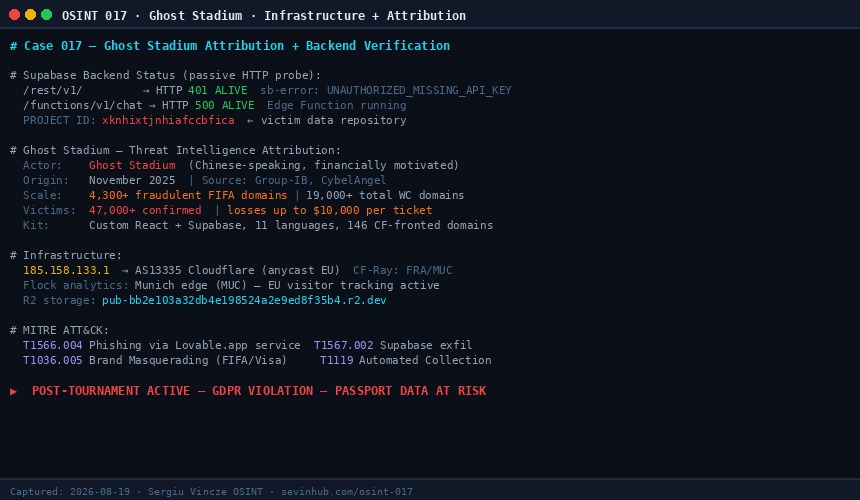Click 'Edge Function running' note
The width and height of the screenshot is (860, 500).
click(337, 105)
